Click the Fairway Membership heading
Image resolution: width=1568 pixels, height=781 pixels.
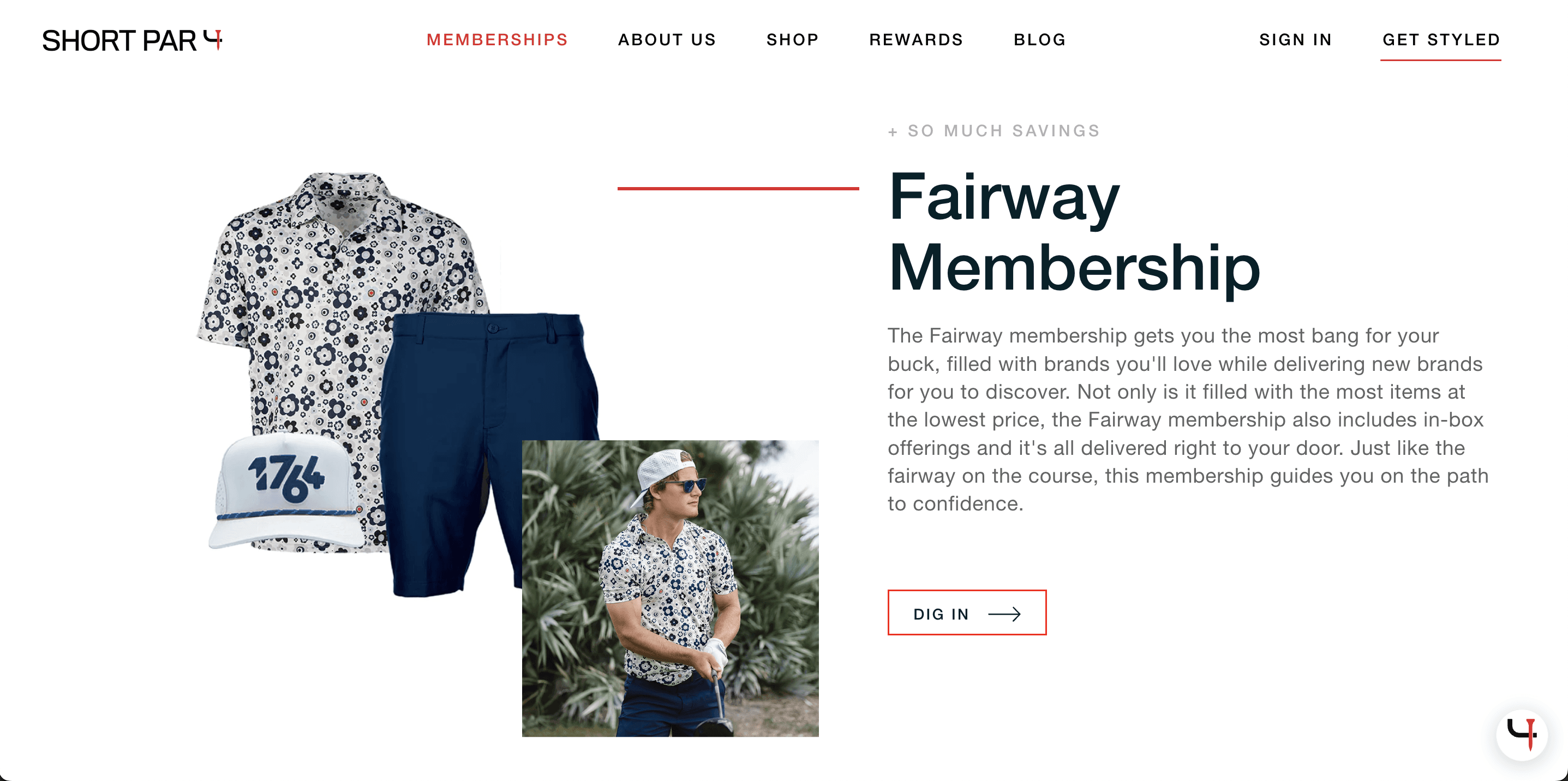tap(1073, 232)
